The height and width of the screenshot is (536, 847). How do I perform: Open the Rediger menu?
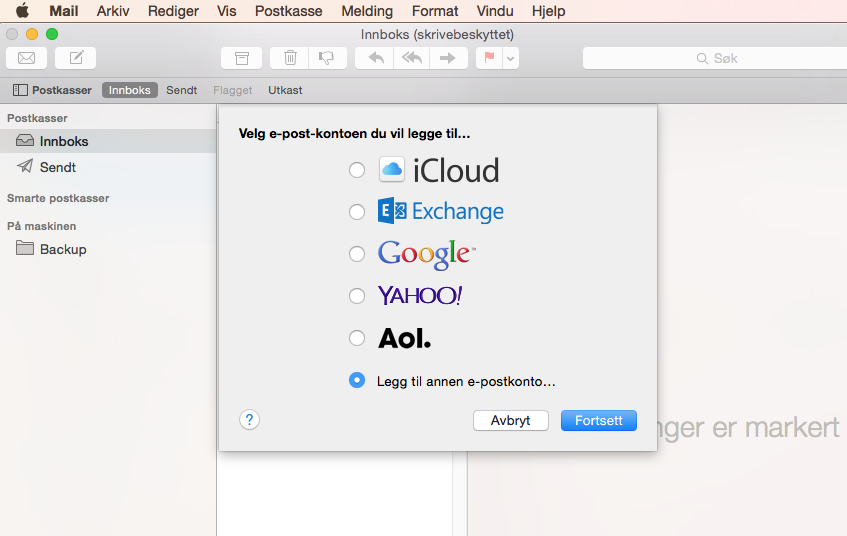click(173, 11)
